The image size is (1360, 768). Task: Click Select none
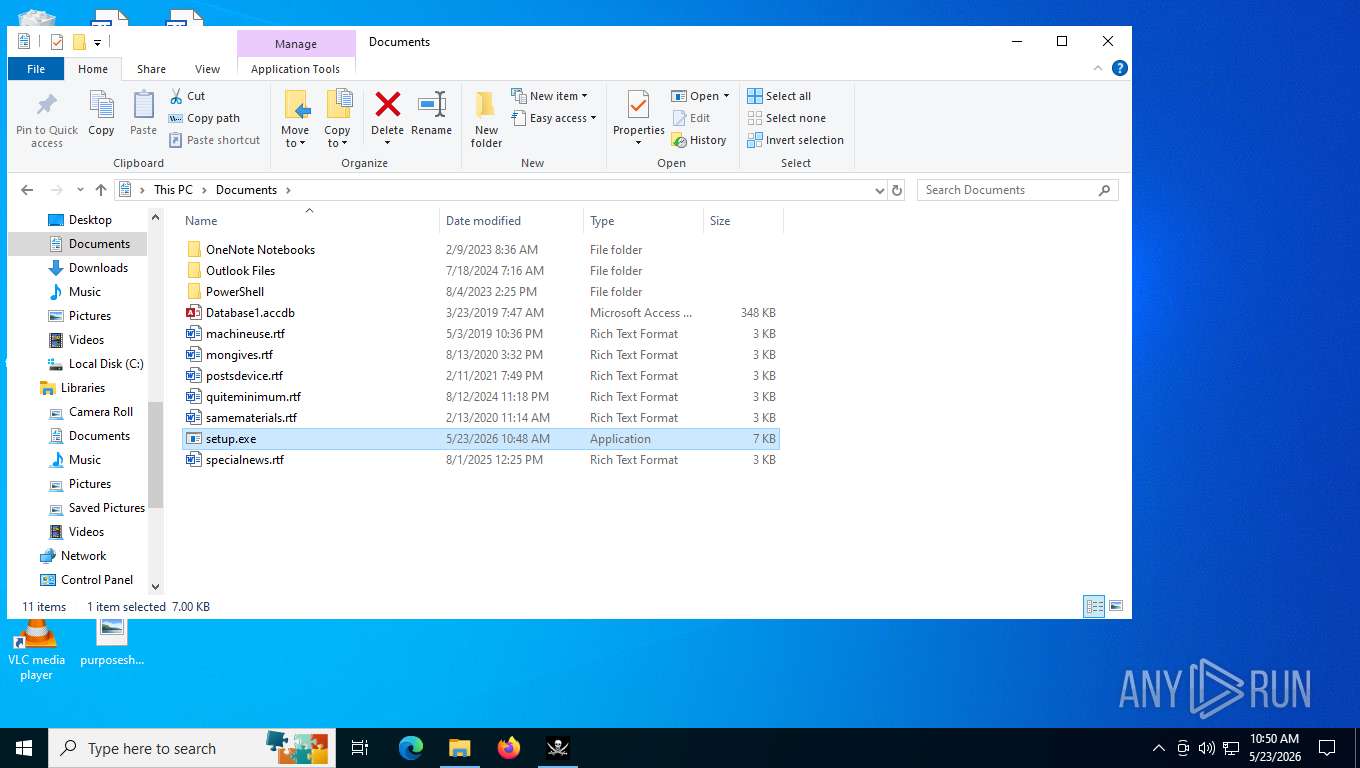786,118
